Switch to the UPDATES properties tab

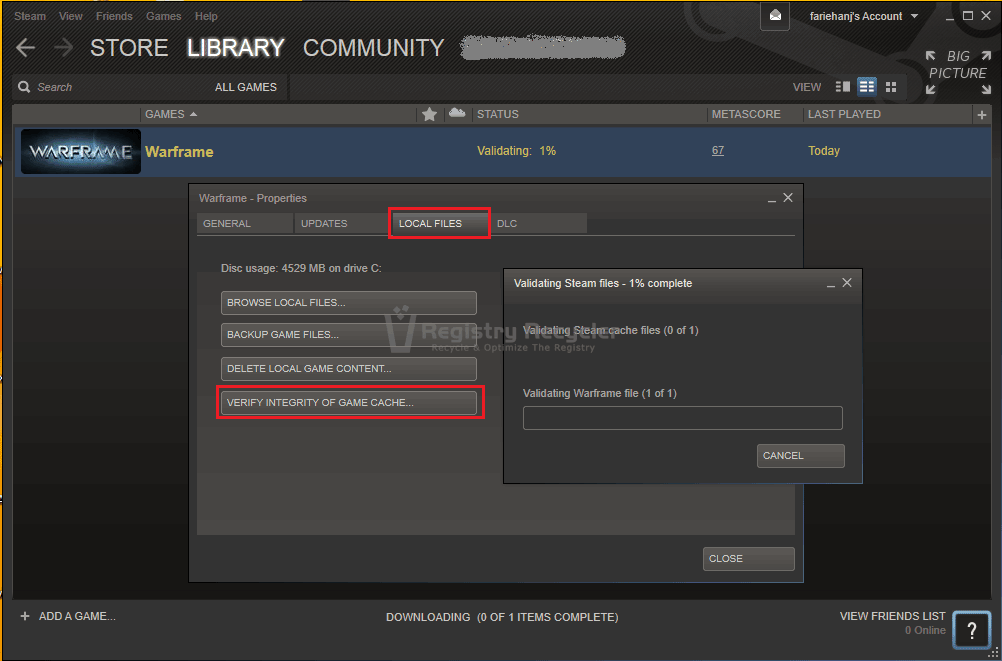pos(341,224)
